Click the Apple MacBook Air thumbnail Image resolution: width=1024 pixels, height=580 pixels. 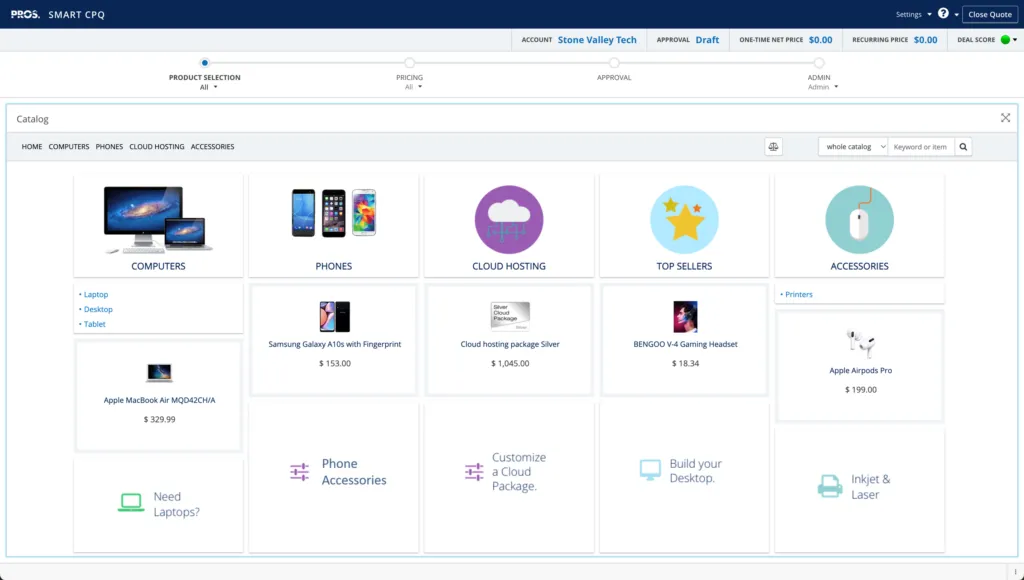159,373
